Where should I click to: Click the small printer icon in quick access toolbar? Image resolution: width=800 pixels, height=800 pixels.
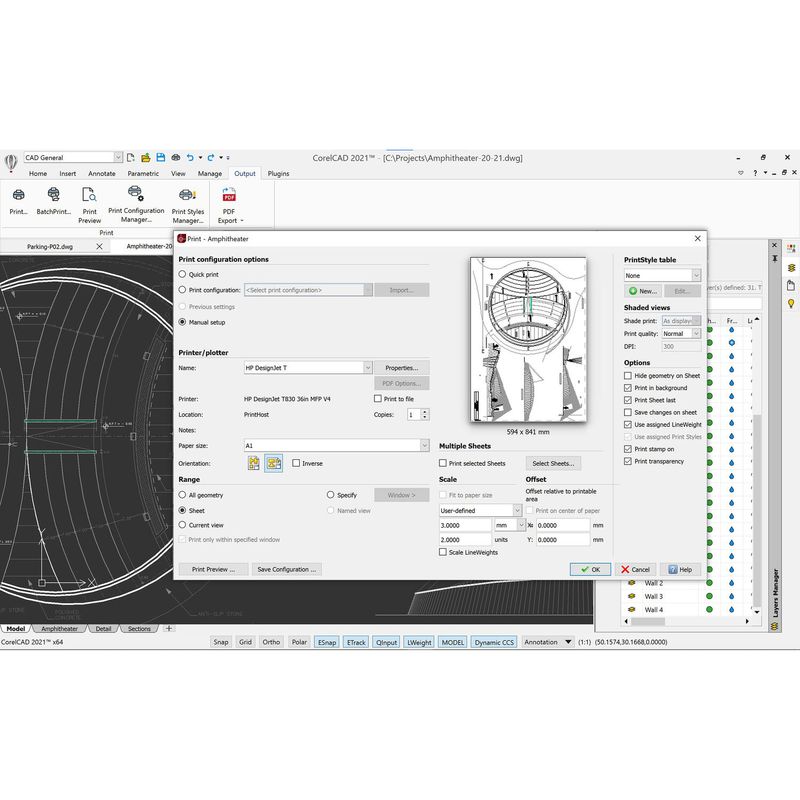[176, 158]
